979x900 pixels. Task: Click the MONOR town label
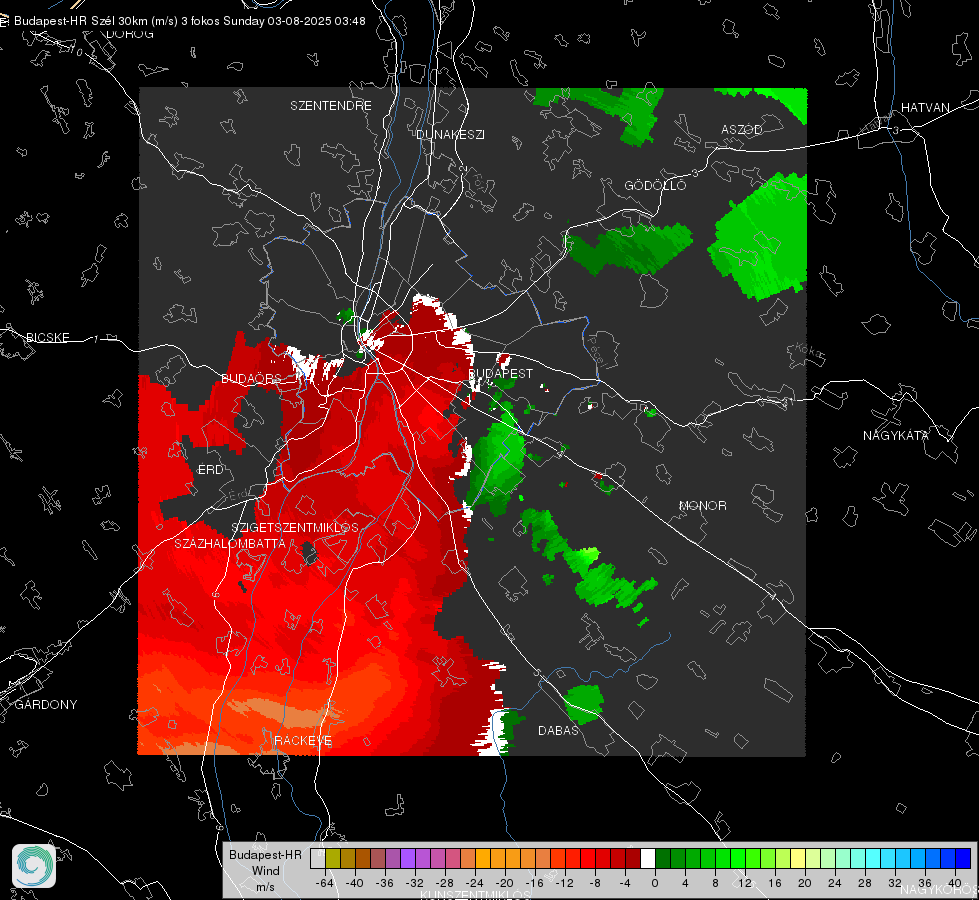(x=703, y=506)
